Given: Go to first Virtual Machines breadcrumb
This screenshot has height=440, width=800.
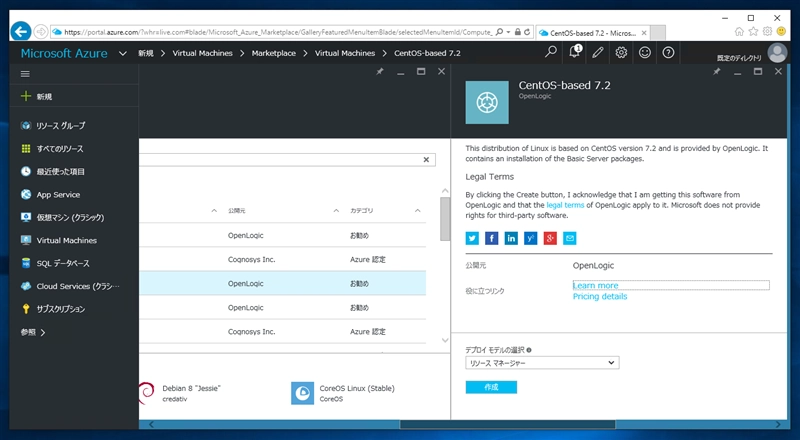Looking at the screenshot, I should [203, 53].
